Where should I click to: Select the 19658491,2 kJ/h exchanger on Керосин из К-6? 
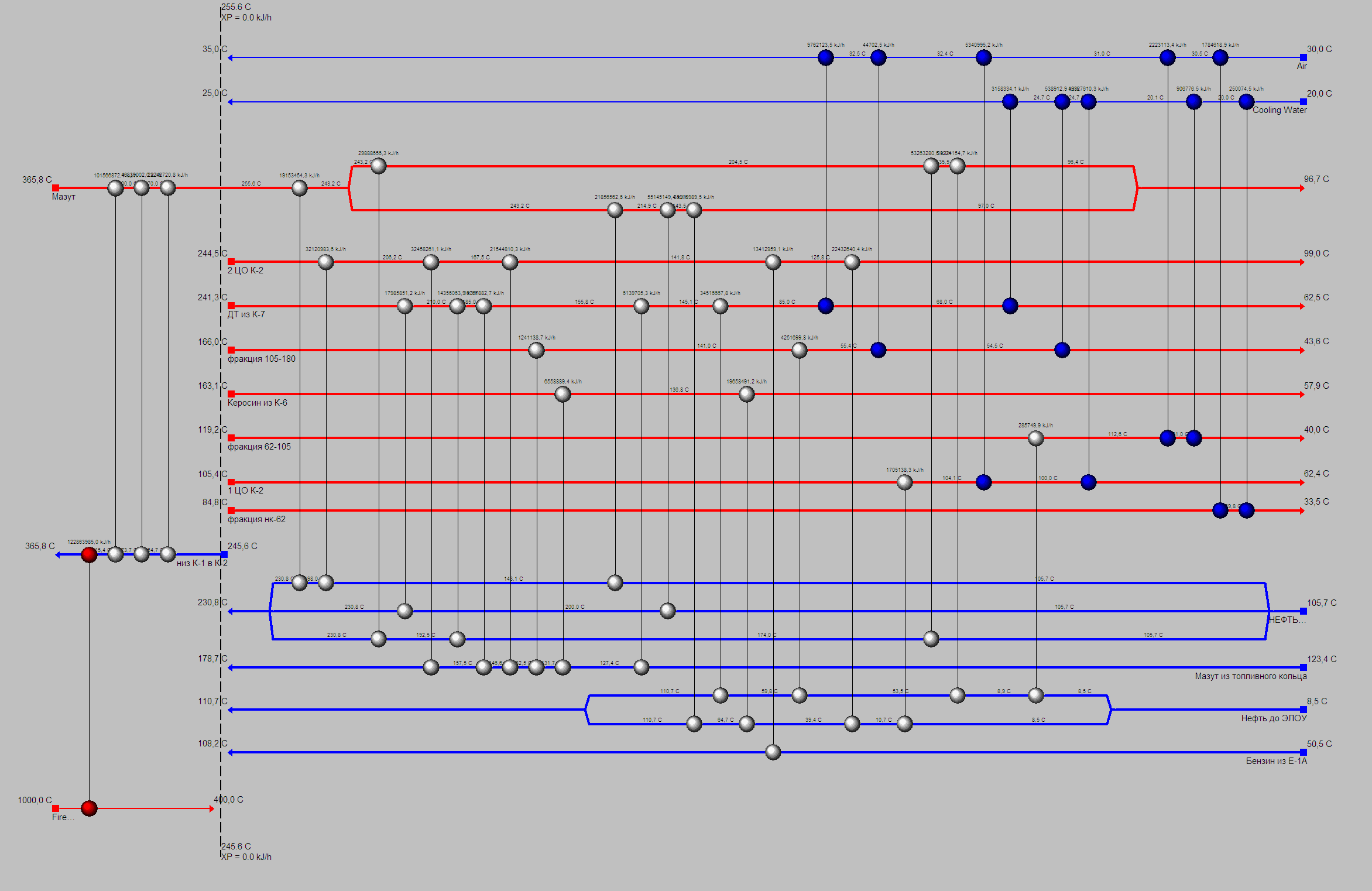click(x=746, y=394)
